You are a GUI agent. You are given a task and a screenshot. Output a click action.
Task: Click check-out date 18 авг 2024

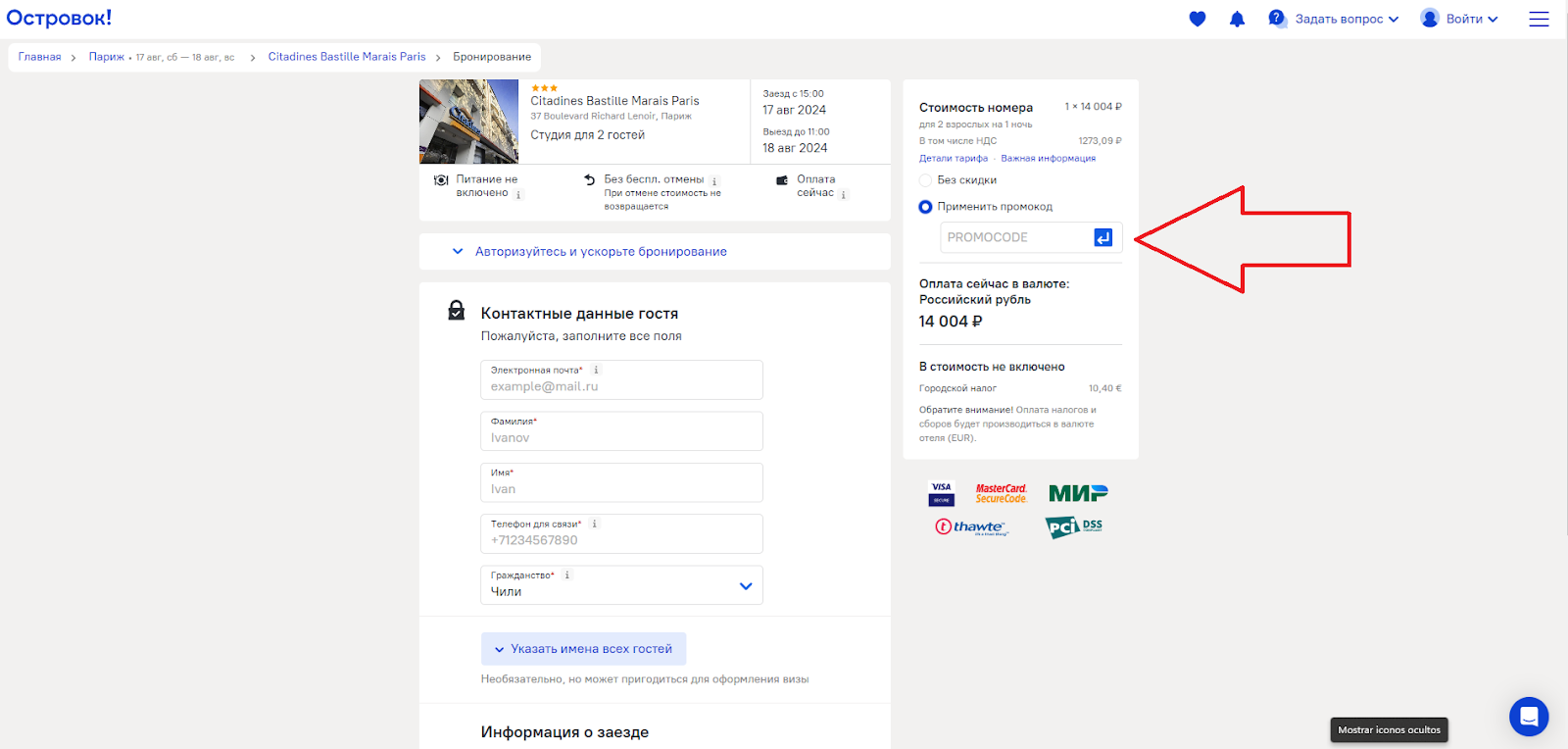pyautogui.click(x=795, y=148)
